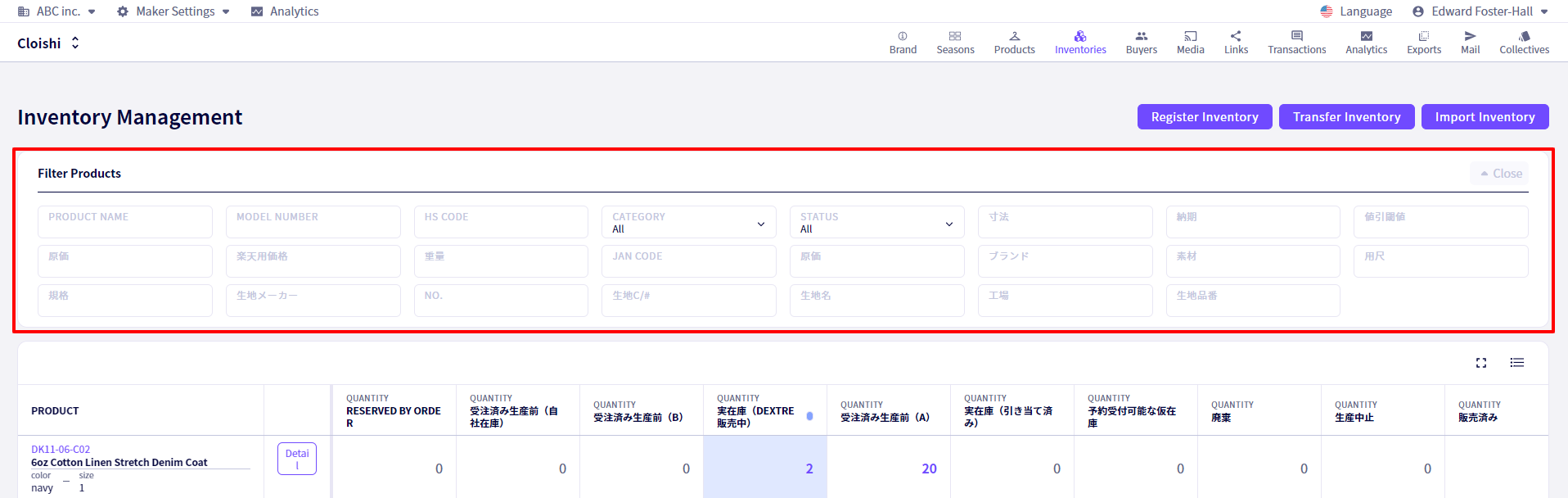Click the fullscreen table icon
The height and width of the screenshot is (498, 1568).
point(1480,363)
